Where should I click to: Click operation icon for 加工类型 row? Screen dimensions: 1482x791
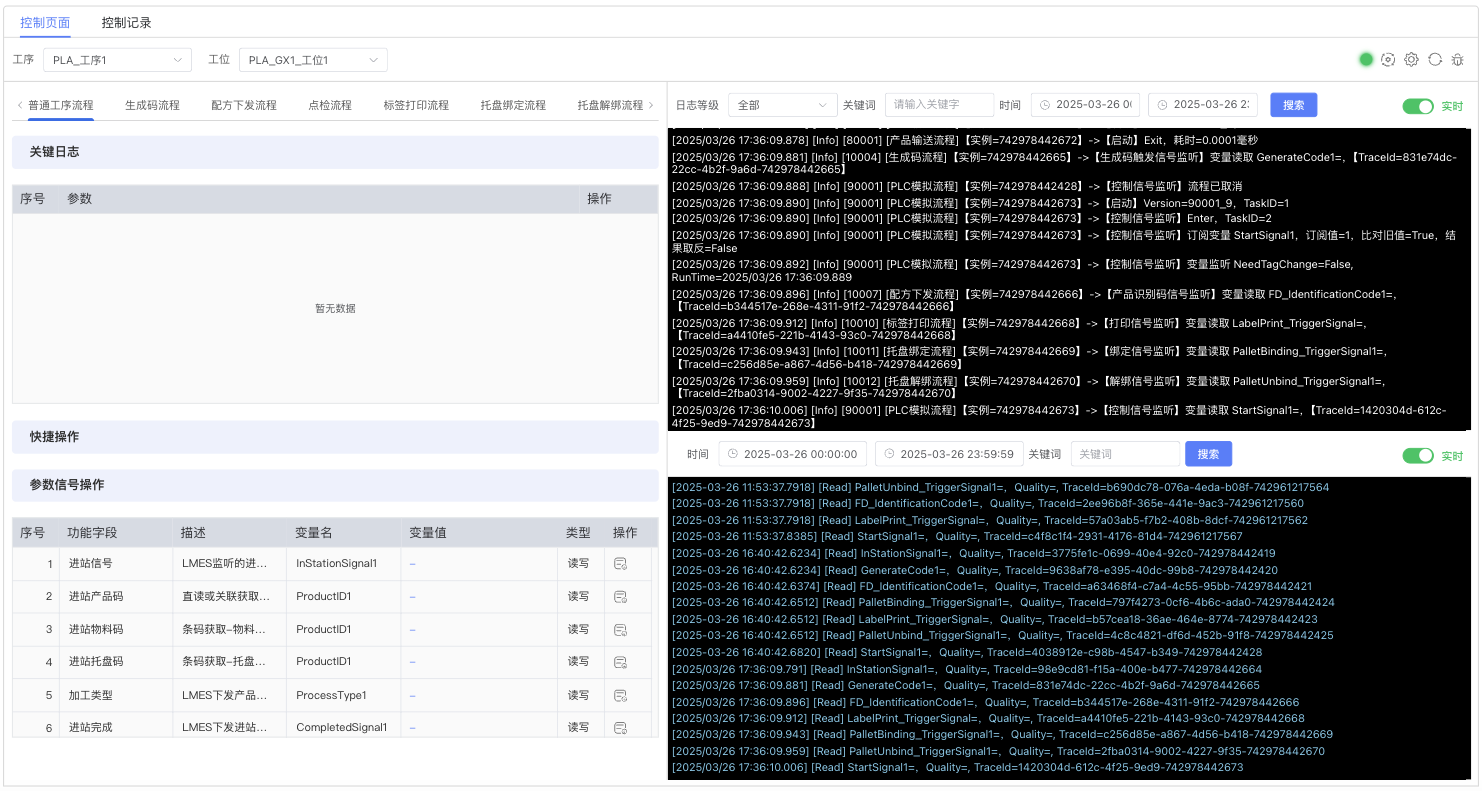point(620,695)
